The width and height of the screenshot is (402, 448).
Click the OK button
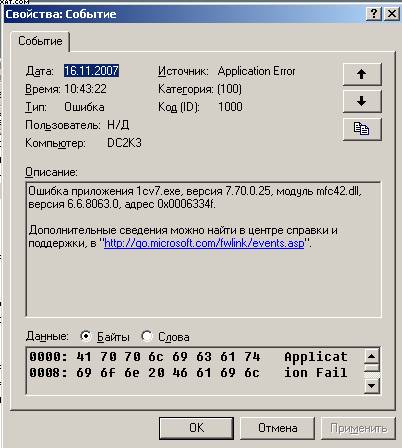196,428
